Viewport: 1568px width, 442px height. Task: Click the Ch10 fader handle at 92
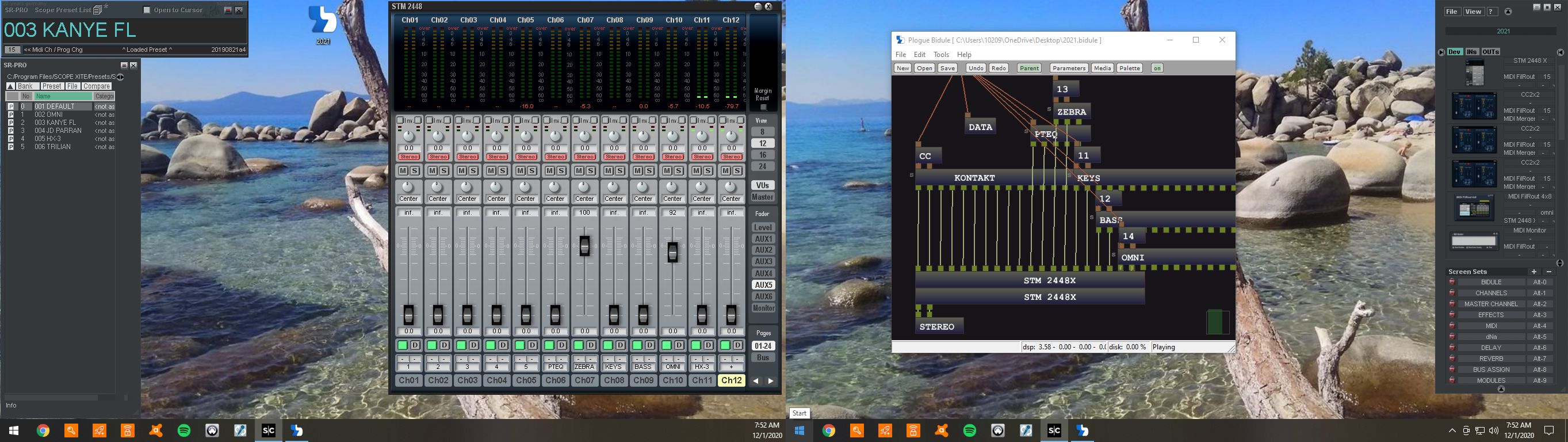click(x=672, y=252)
